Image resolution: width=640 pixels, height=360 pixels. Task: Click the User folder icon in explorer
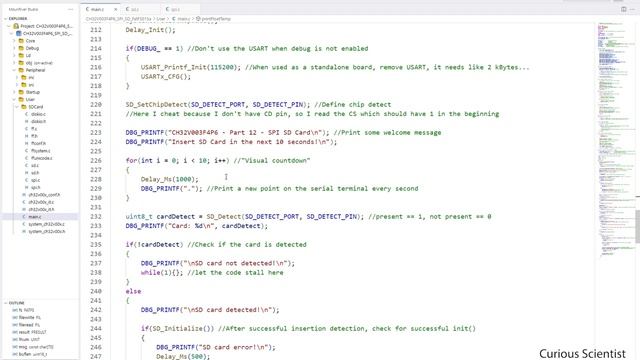(x=21, y=100)
